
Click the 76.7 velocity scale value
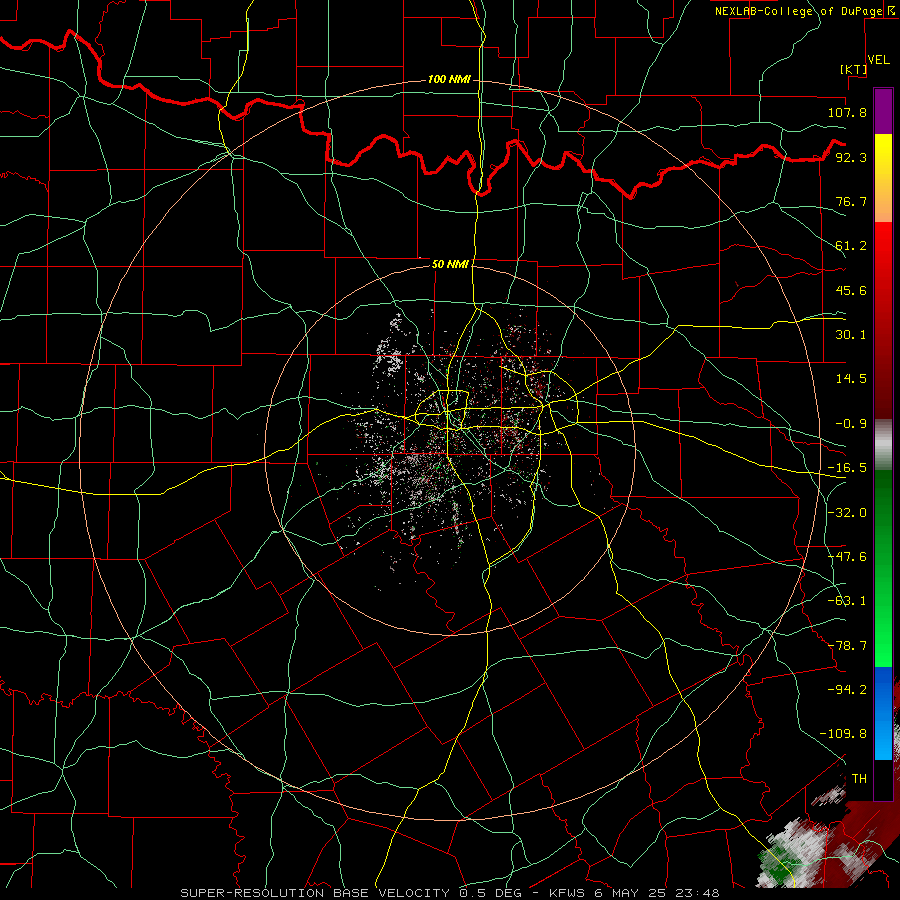click(x=851, y=201)
